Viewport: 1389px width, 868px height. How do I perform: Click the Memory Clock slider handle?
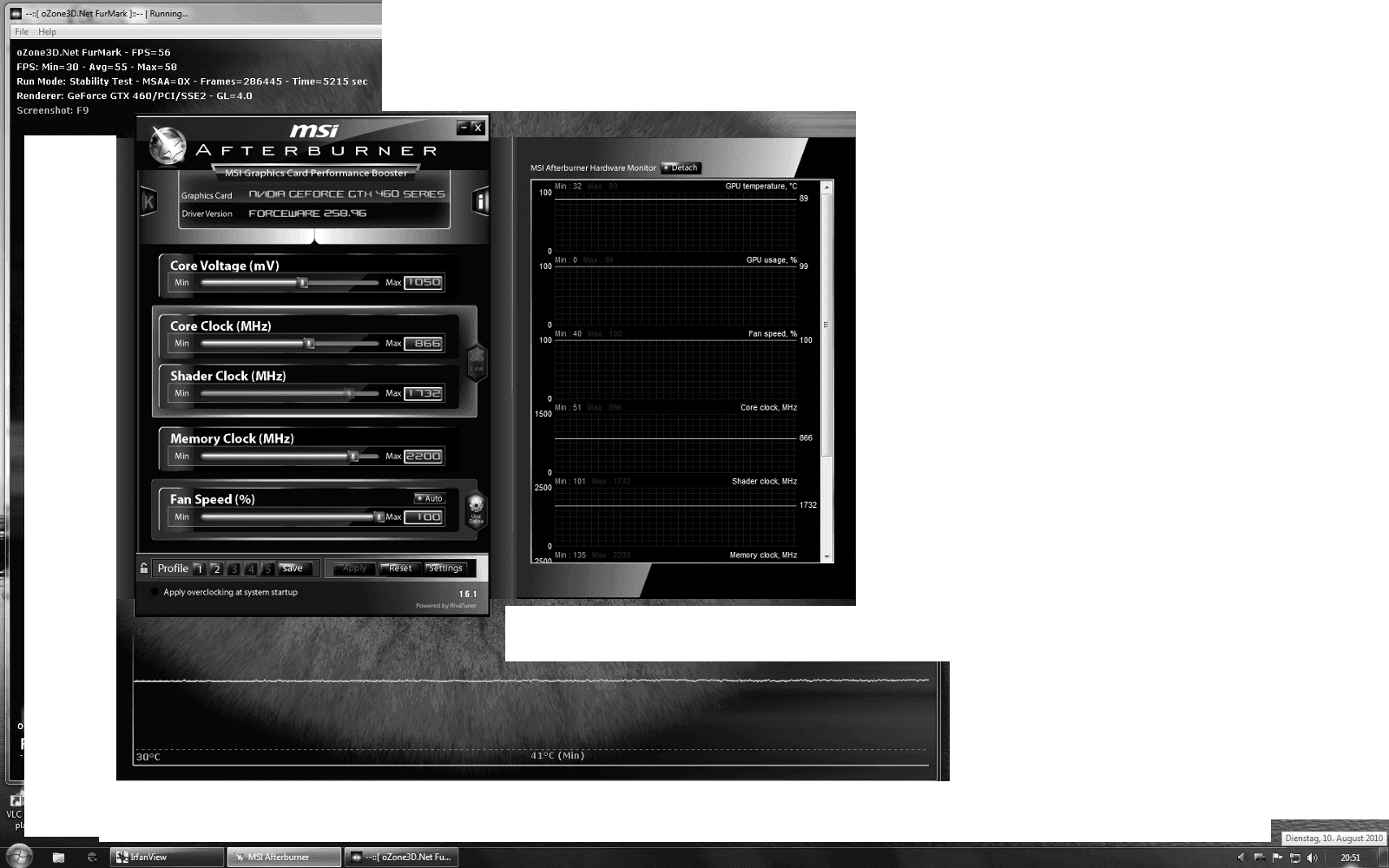coord(353,456)
